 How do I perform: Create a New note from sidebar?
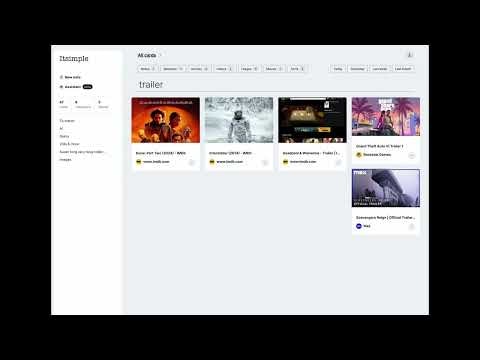(70, 77)
